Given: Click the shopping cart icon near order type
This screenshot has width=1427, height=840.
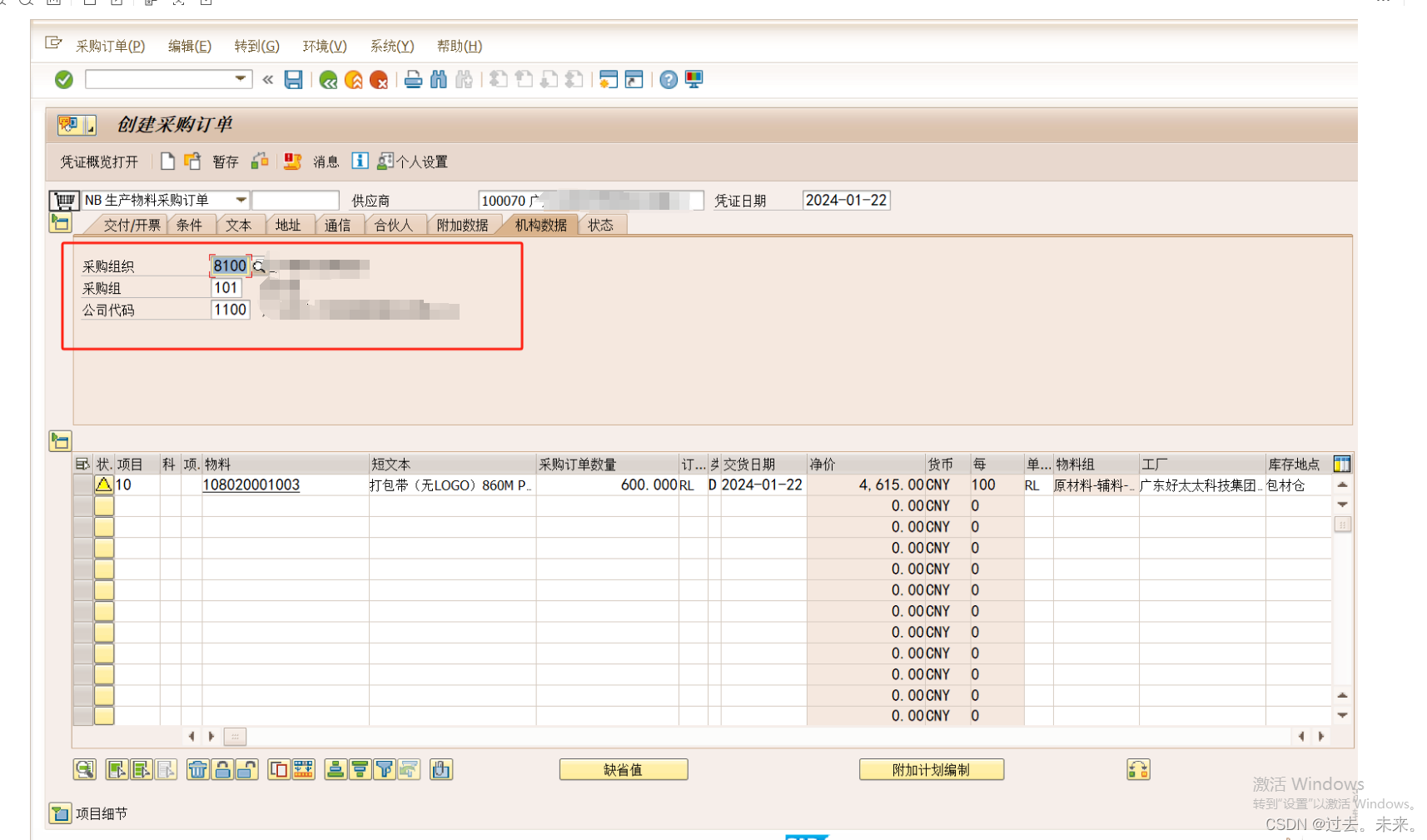Looking at the screenshot, I should coord(64,201).
